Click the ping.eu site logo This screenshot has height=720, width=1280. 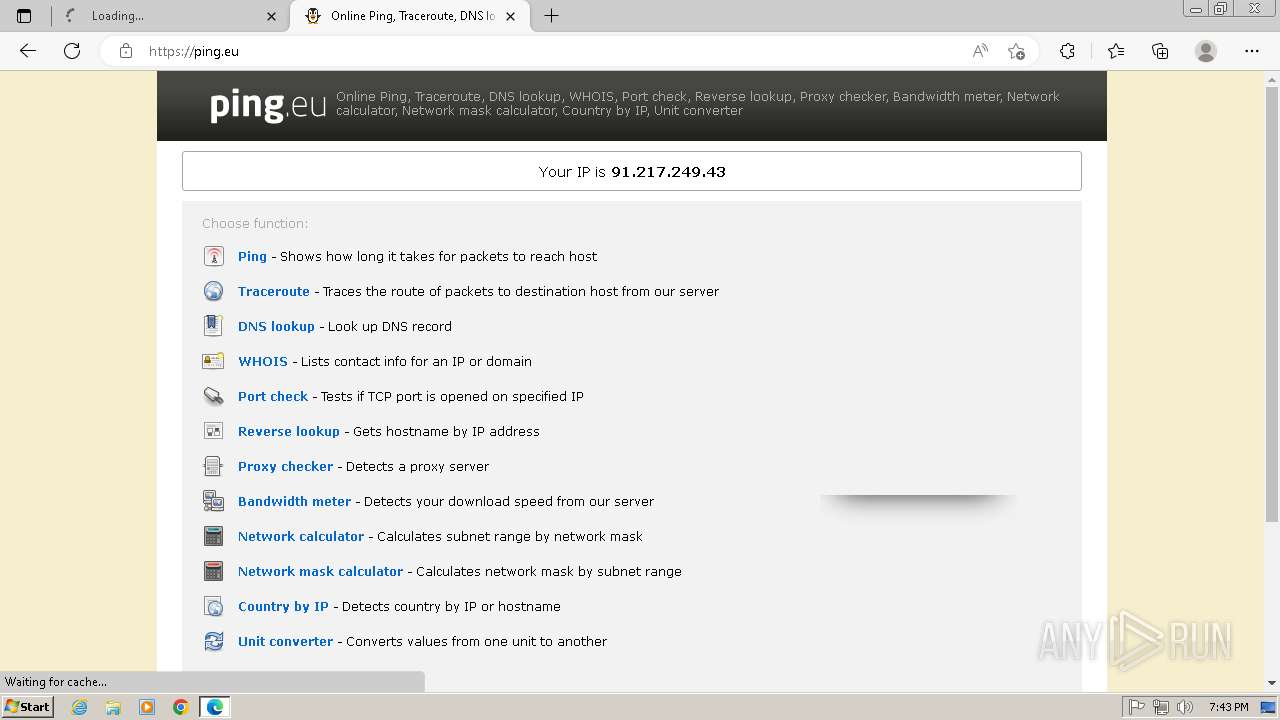tap(268, 105)
